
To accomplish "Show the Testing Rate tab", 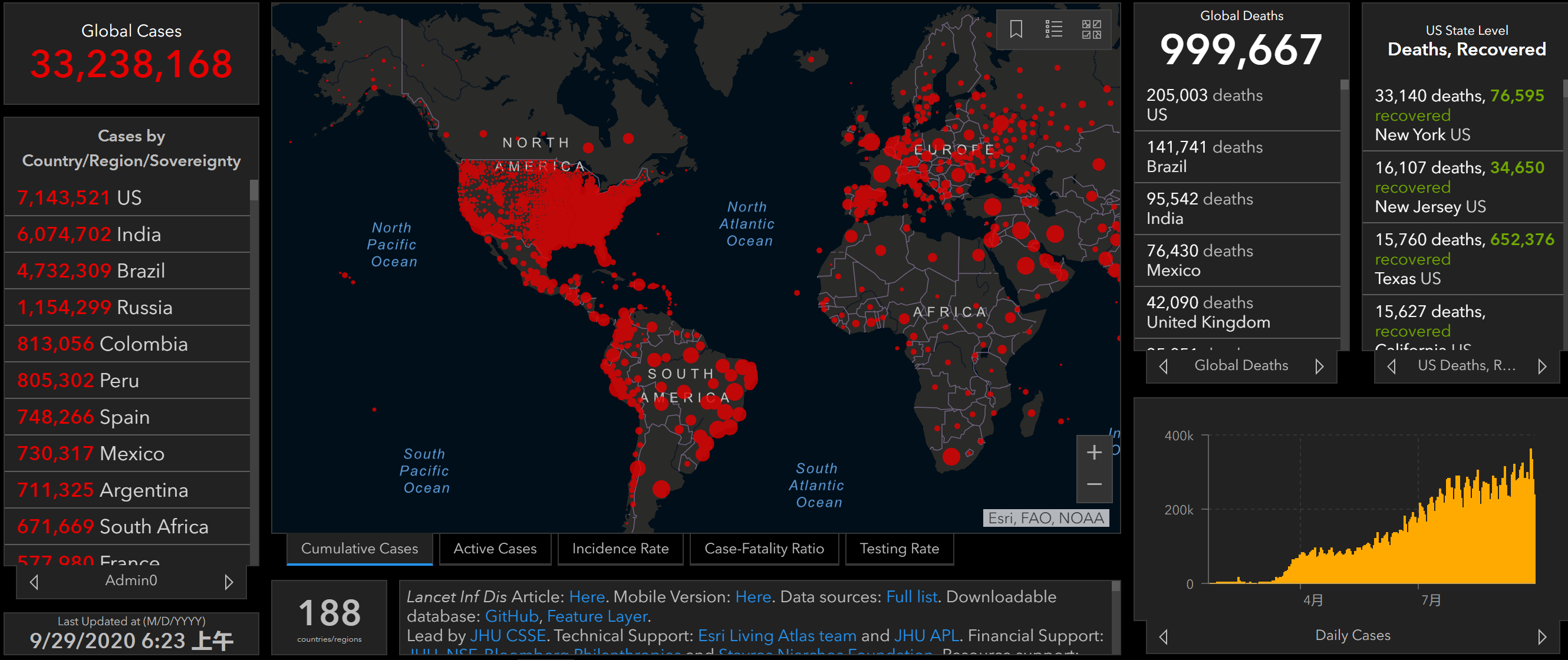I will tap(898, 549).
